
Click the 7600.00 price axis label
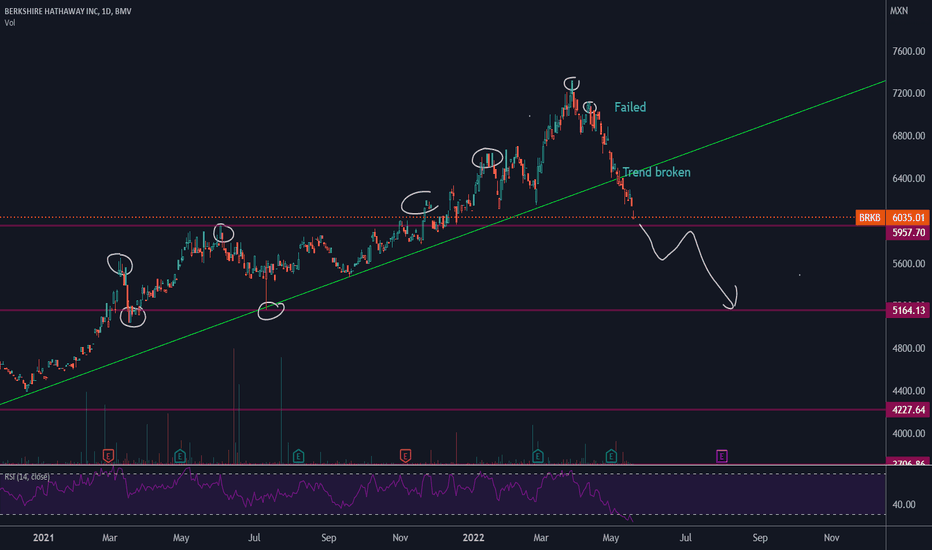point(908,51)
